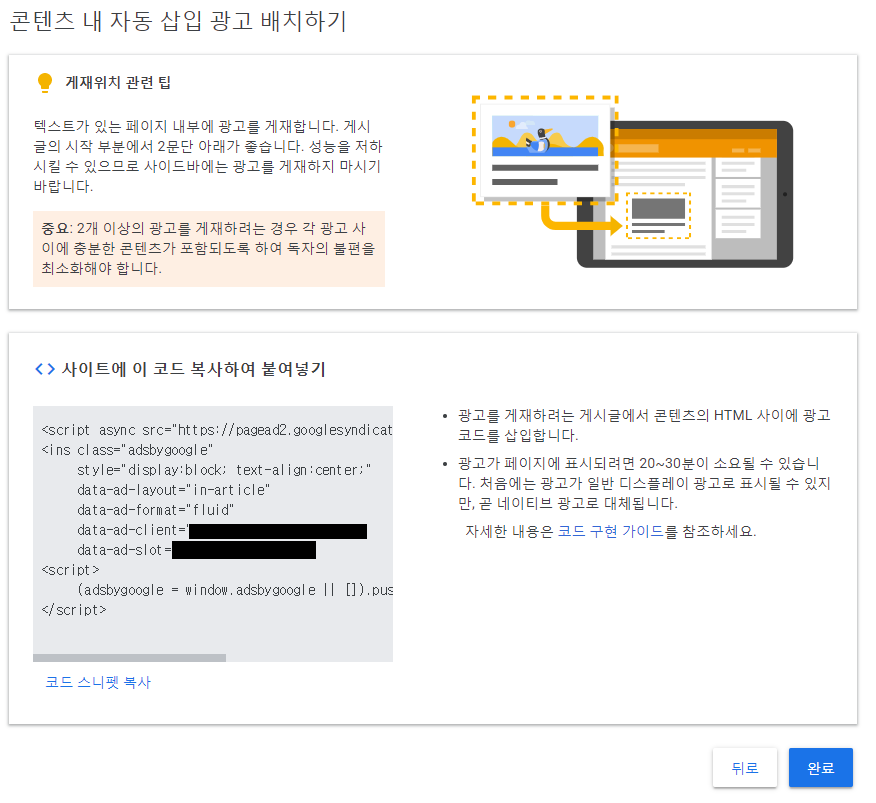Click the heading 게재위치 관련 팁
876x803 pixels.
[x=118, y=83]
